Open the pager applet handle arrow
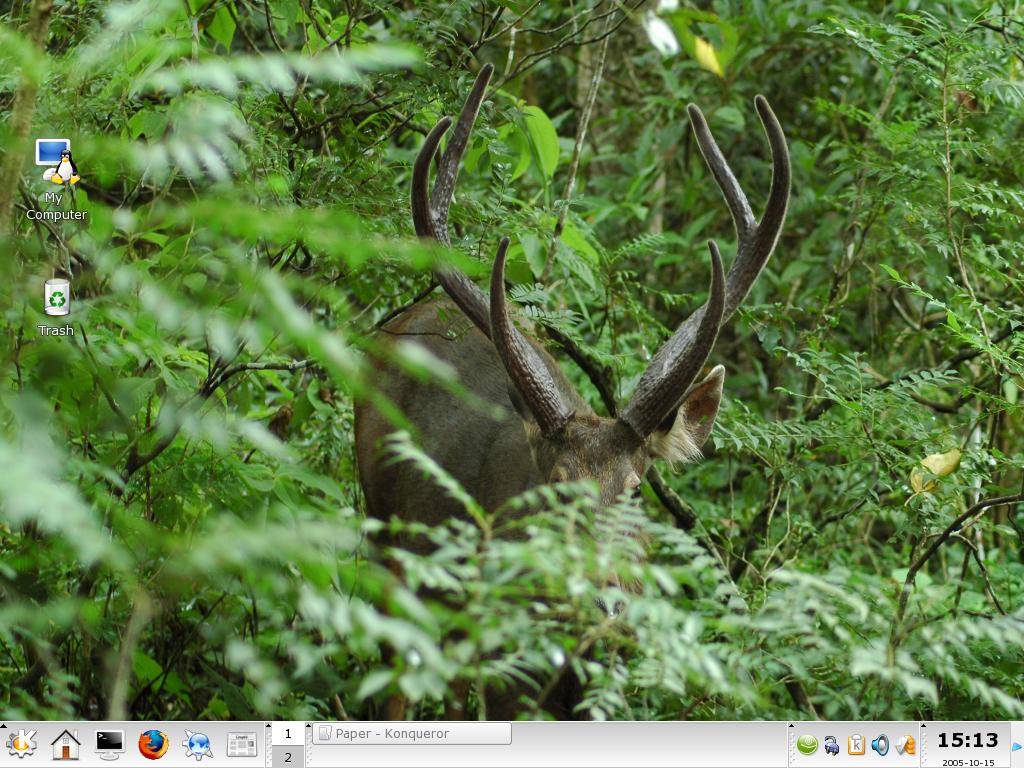 (268, 725)
